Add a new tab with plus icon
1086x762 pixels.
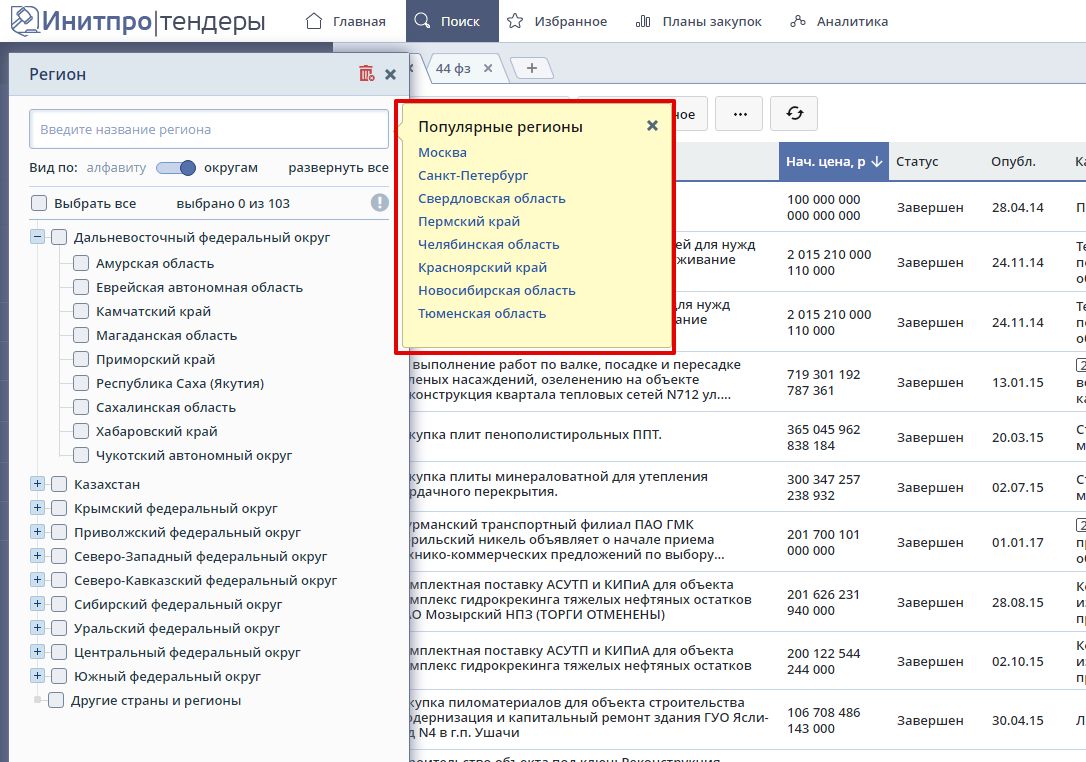point(531,68)
